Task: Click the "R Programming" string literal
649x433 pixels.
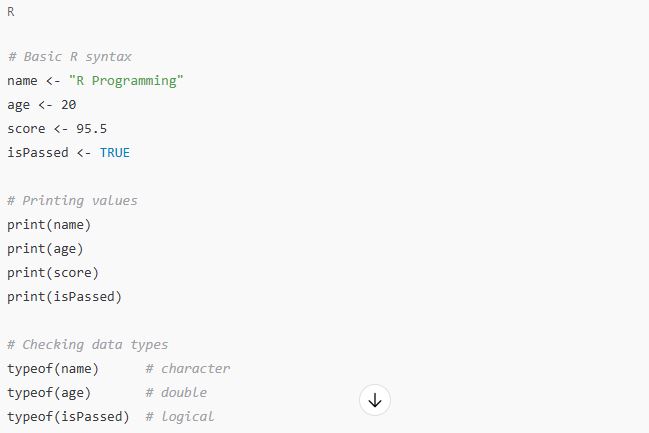Action: click(126, 81)
